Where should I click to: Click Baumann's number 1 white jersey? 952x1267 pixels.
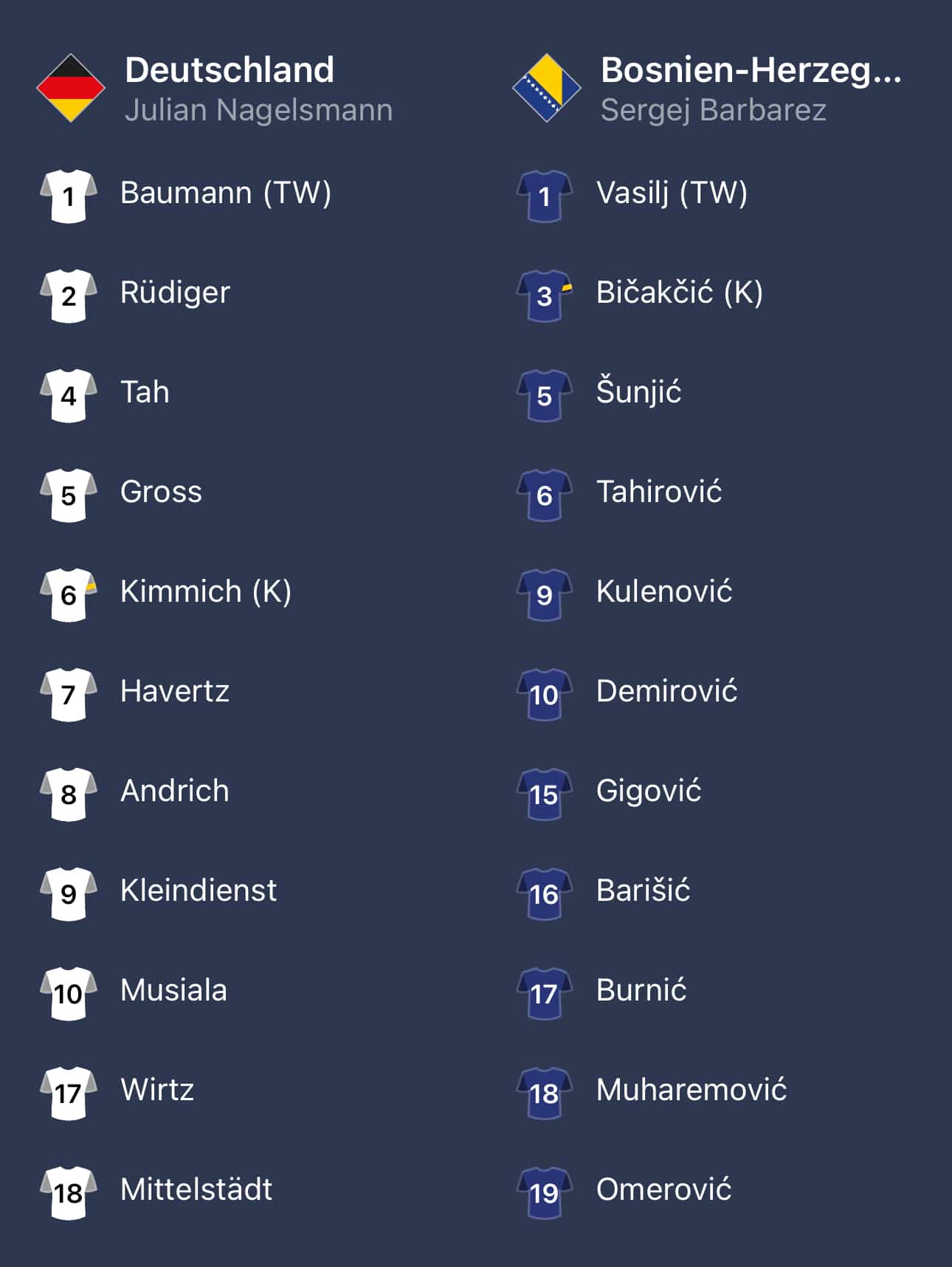coord(69,196)
